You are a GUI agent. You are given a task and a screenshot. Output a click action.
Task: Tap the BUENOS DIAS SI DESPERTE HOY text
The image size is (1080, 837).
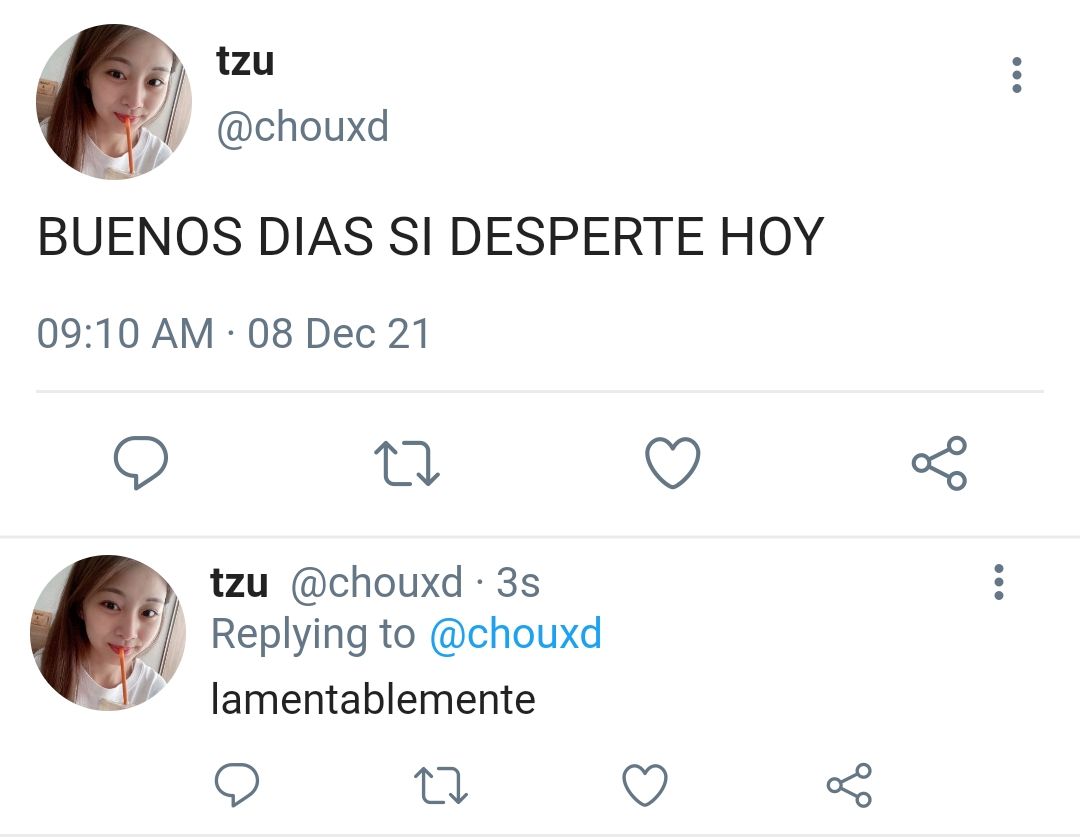tap(430, 236)
